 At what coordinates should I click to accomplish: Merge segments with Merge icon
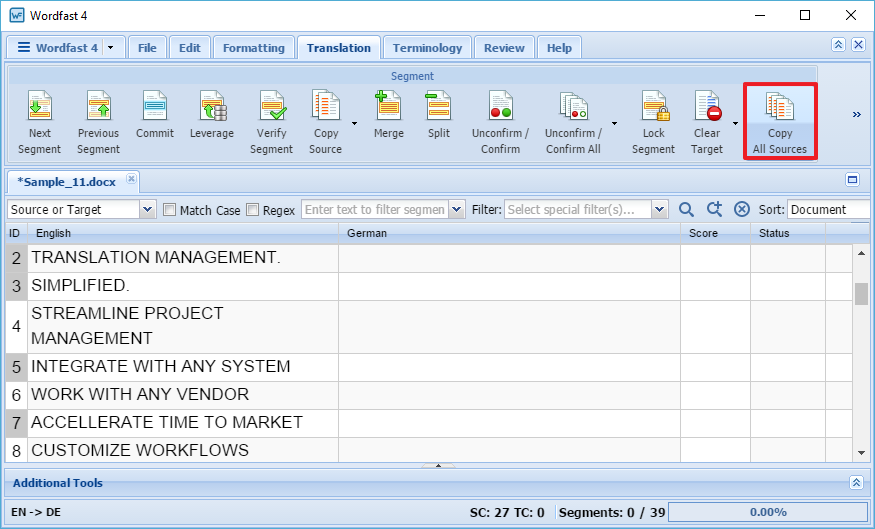(x=388, y=105)
